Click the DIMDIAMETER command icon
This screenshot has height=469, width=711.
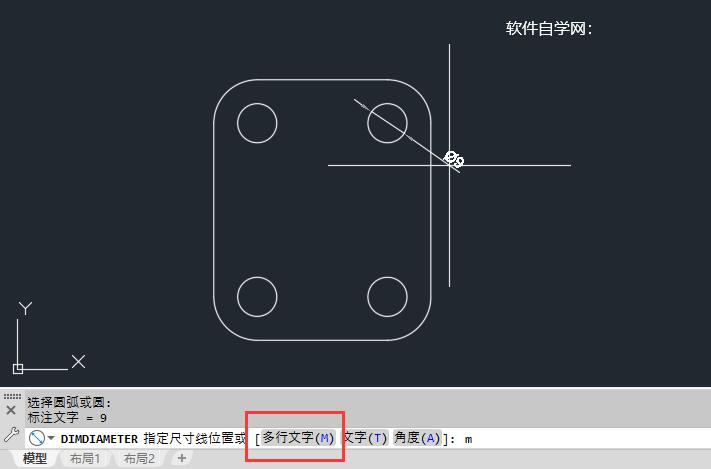coord(36,438)
